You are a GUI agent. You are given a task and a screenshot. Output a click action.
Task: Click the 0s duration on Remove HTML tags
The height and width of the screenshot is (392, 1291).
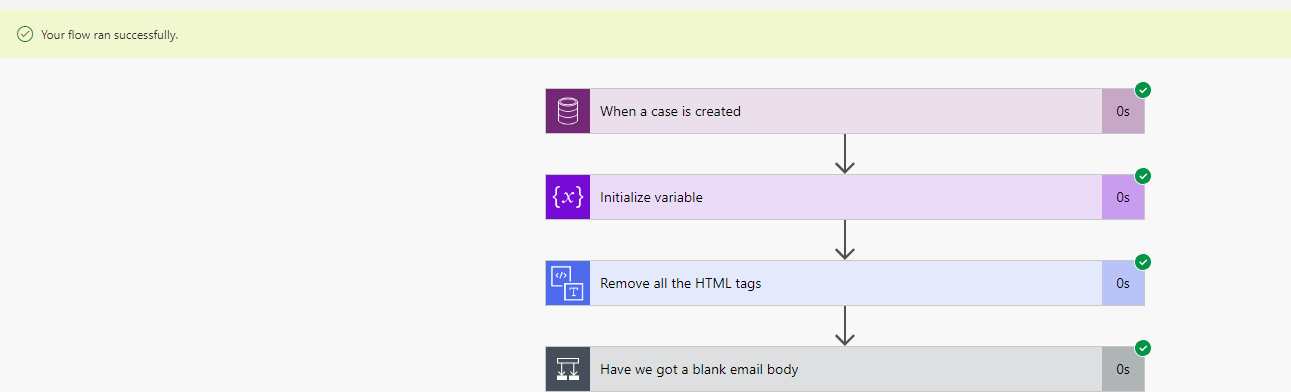pyautogui.click(x=1123, y=283)
